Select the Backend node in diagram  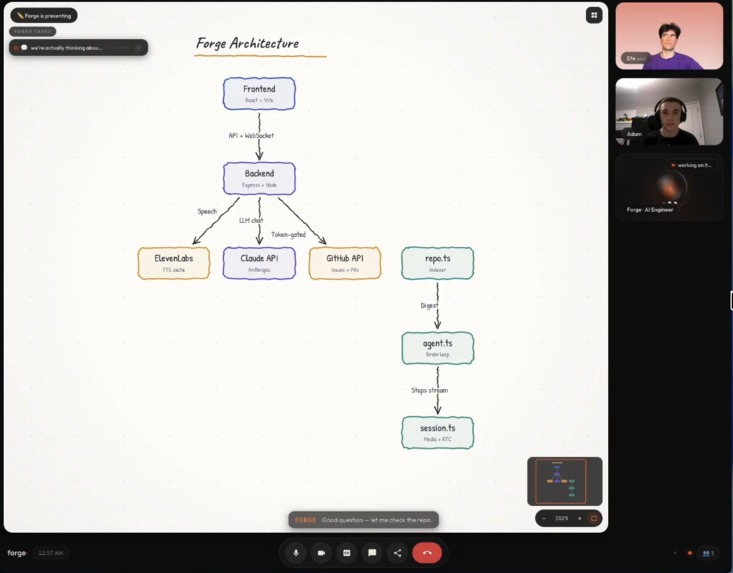coord(259,179)
